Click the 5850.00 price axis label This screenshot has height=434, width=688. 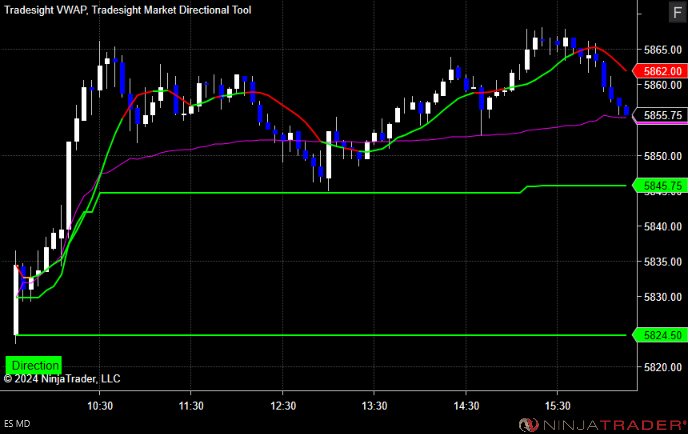pyautogui.click(x=663, y=156)
